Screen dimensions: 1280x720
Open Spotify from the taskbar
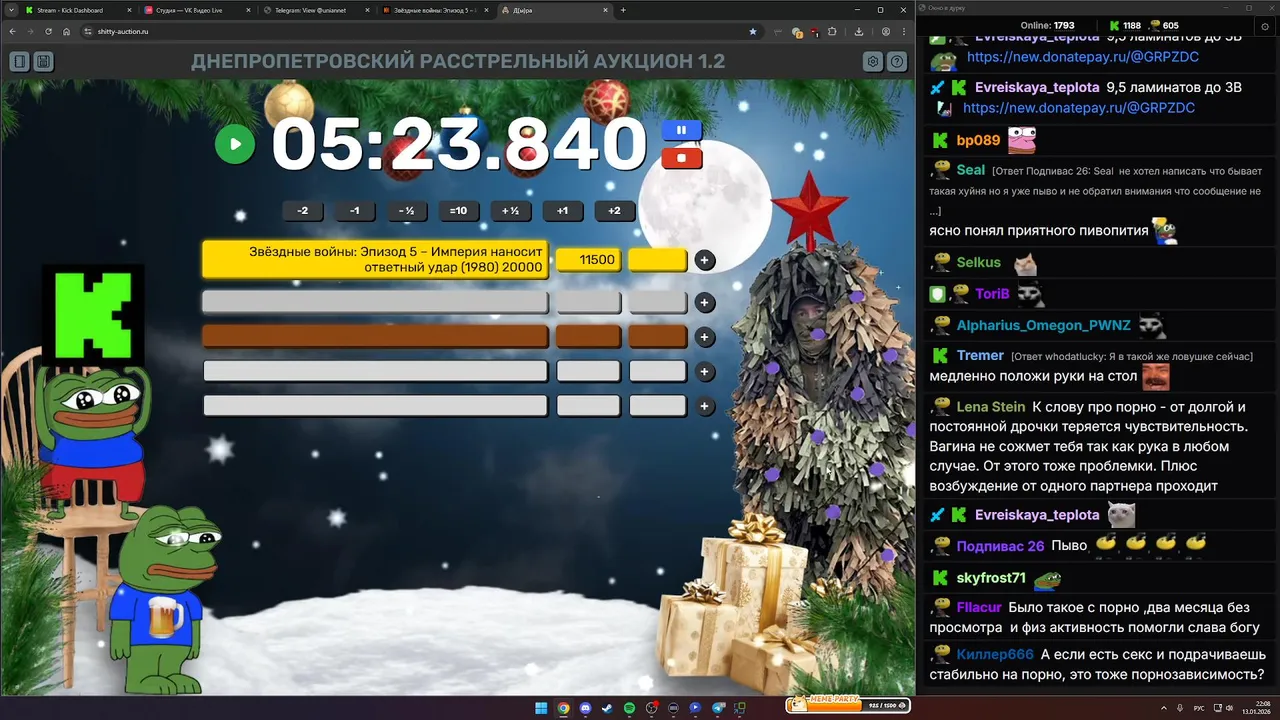(629, 708)
